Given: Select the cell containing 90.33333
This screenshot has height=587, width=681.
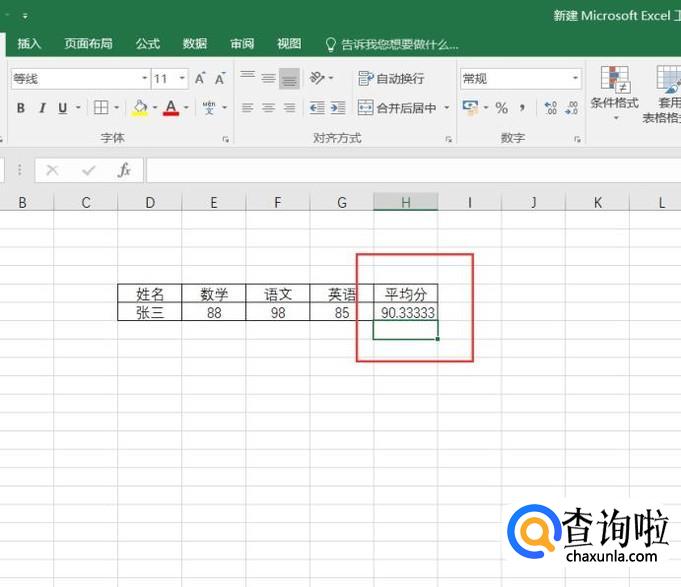Looking at the screenshot, I should 406,312.
